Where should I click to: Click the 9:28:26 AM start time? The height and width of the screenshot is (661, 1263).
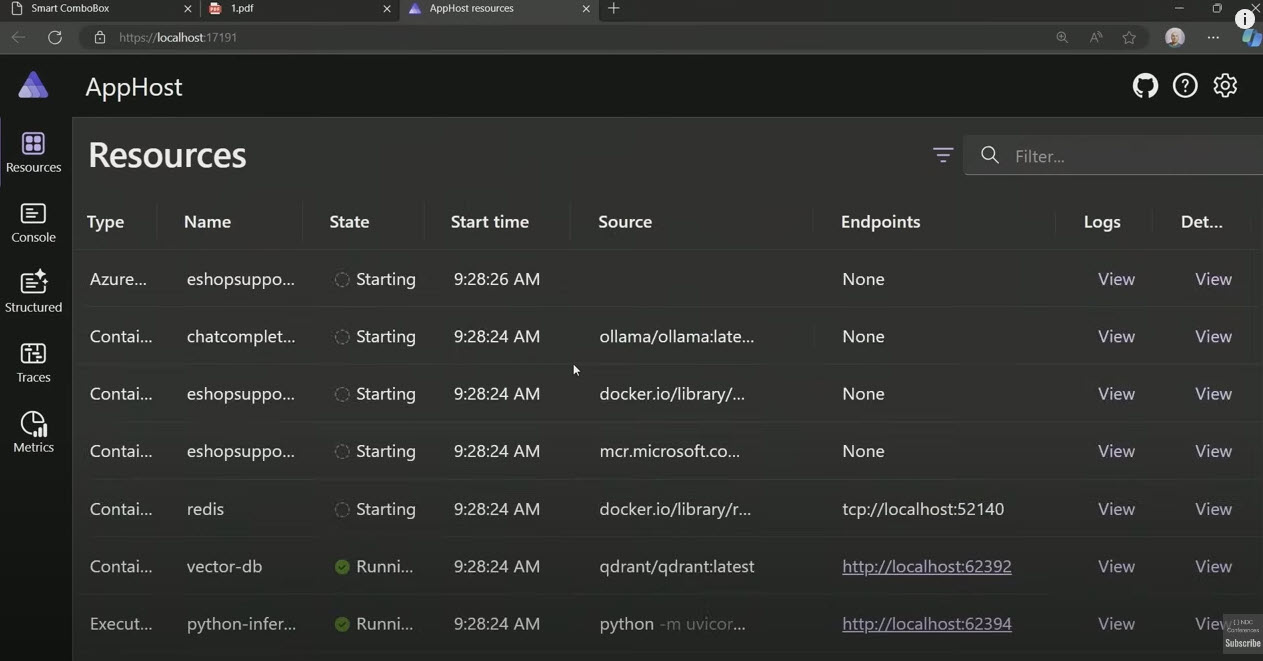point(497,279)
